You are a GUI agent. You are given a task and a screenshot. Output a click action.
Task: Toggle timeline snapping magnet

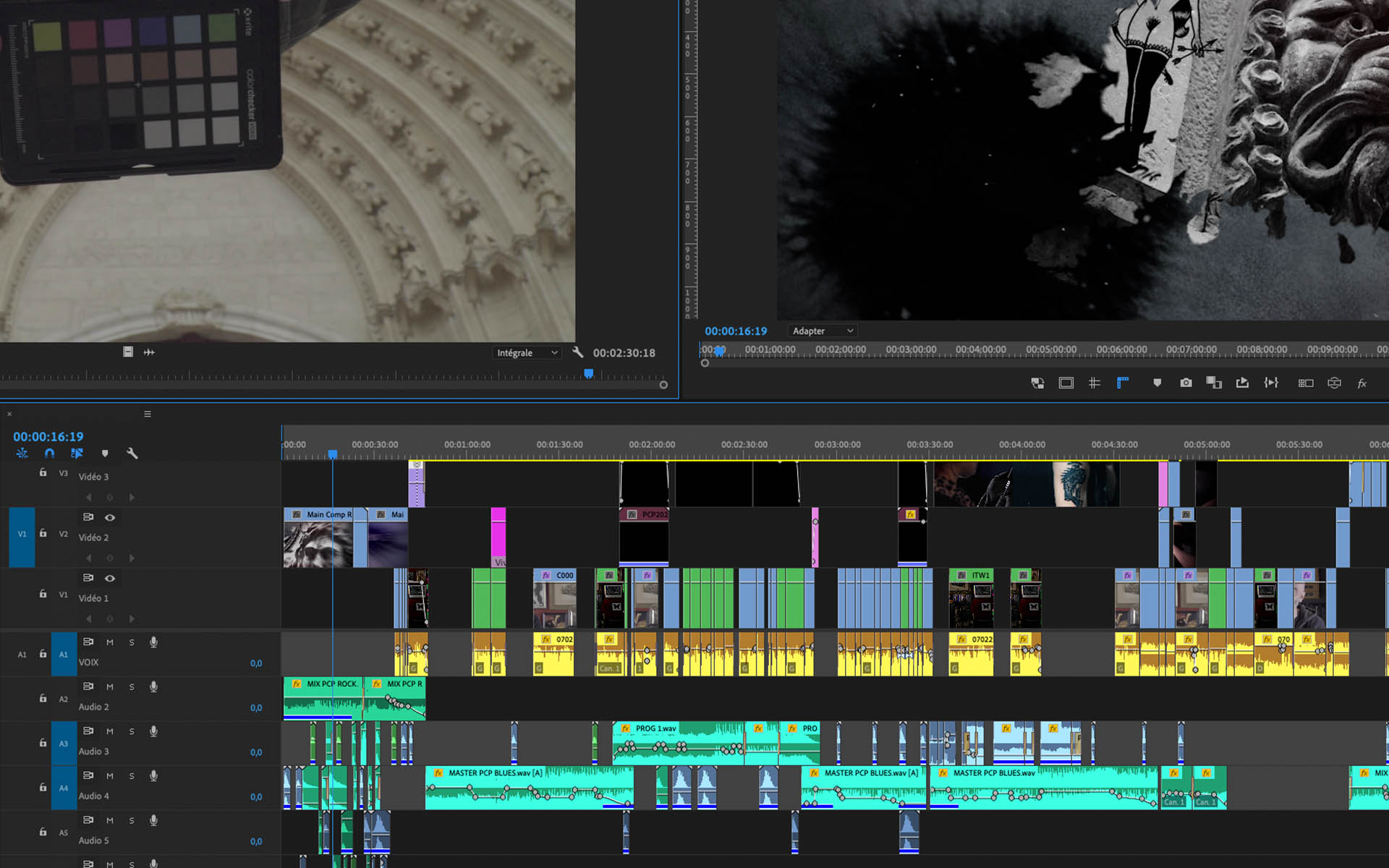click(49, 454)
